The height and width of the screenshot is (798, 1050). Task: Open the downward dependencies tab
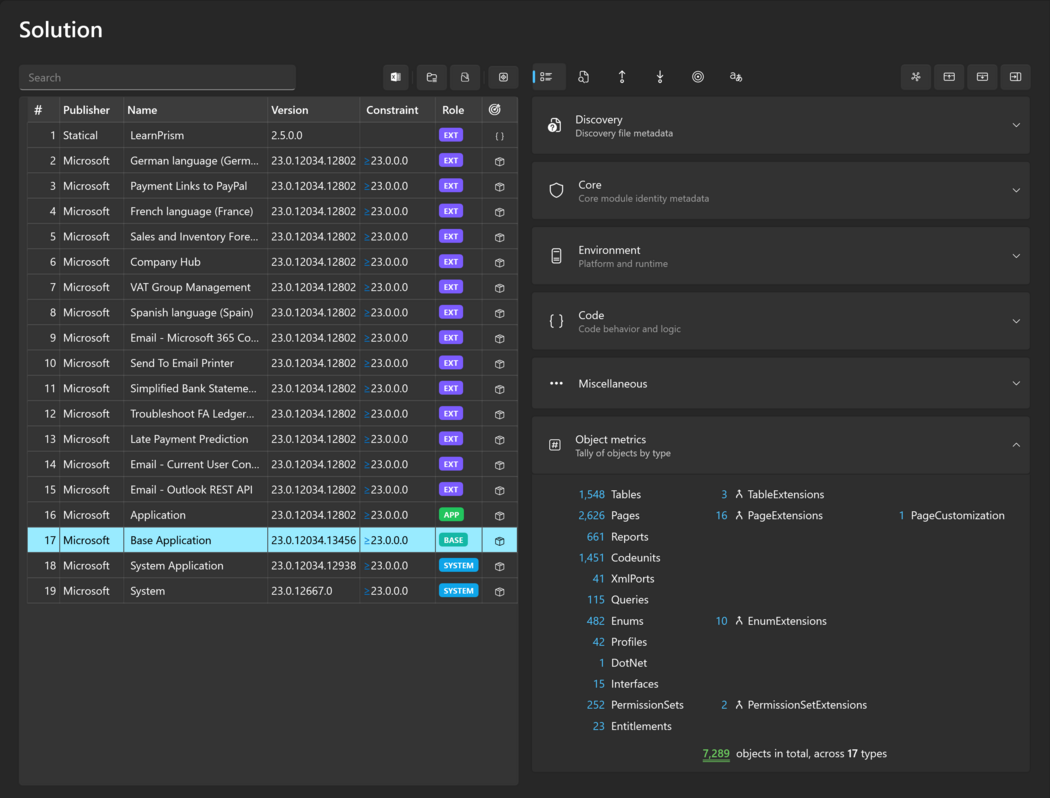pos(660,77)
